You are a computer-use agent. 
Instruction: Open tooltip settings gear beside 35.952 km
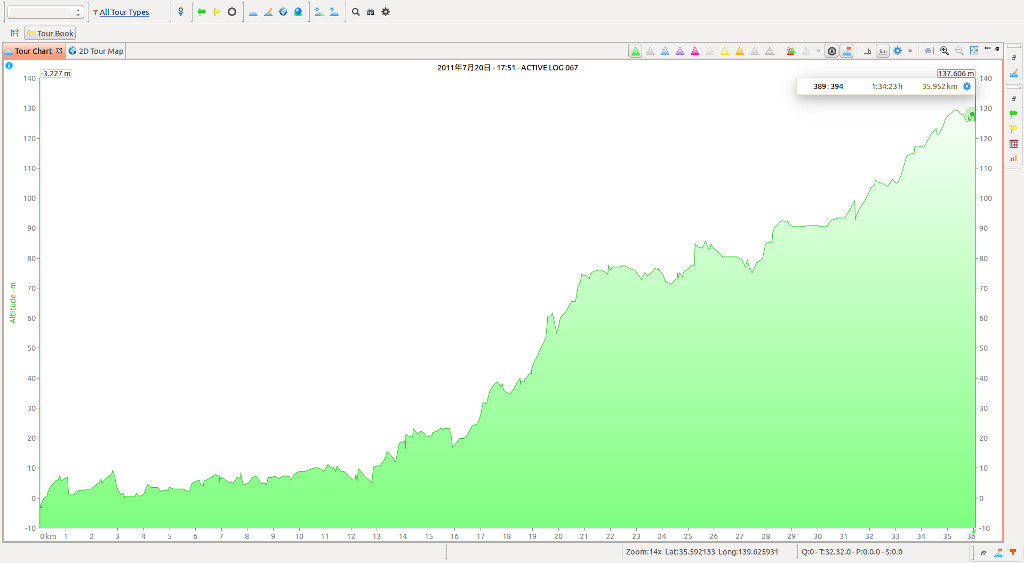click(967, 87)
